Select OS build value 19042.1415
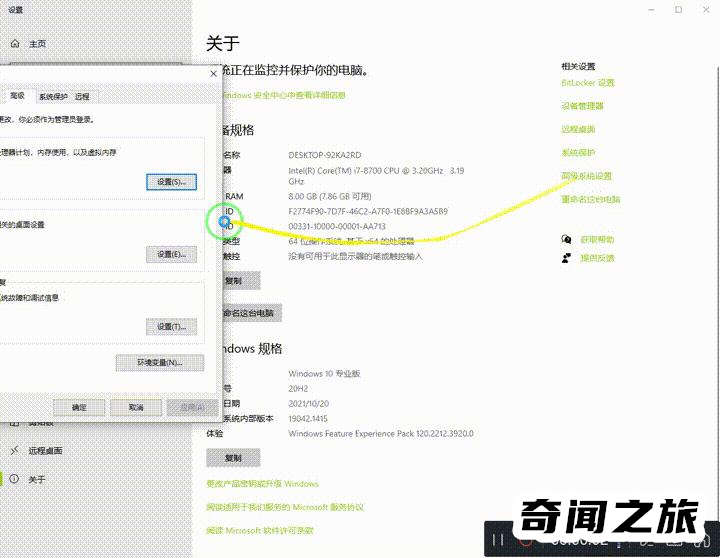Image resolution: width=720 pixels, height=558 pixels. (308, 419)
